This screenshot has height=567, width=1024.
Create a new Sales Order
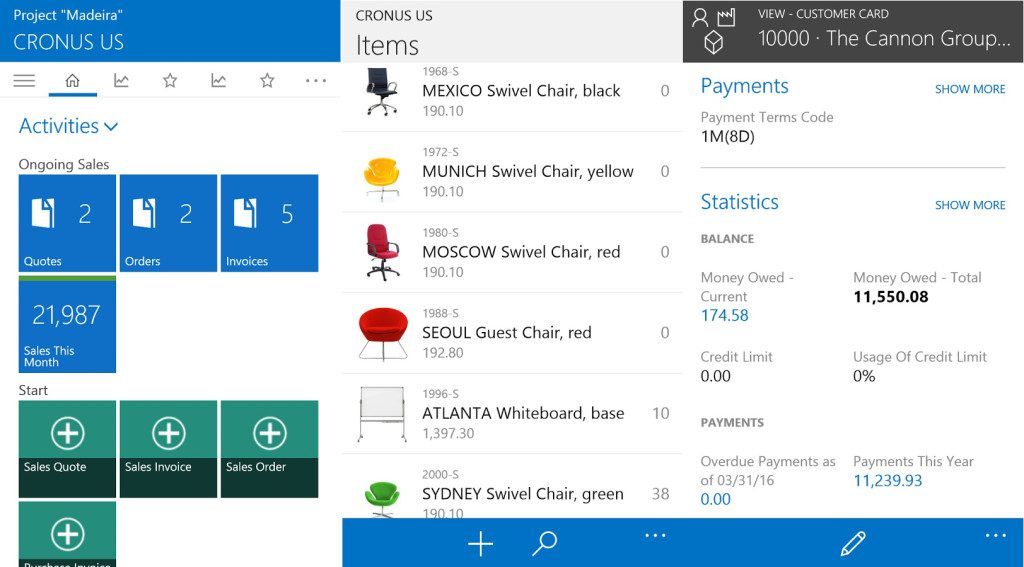tap(269, 449)
